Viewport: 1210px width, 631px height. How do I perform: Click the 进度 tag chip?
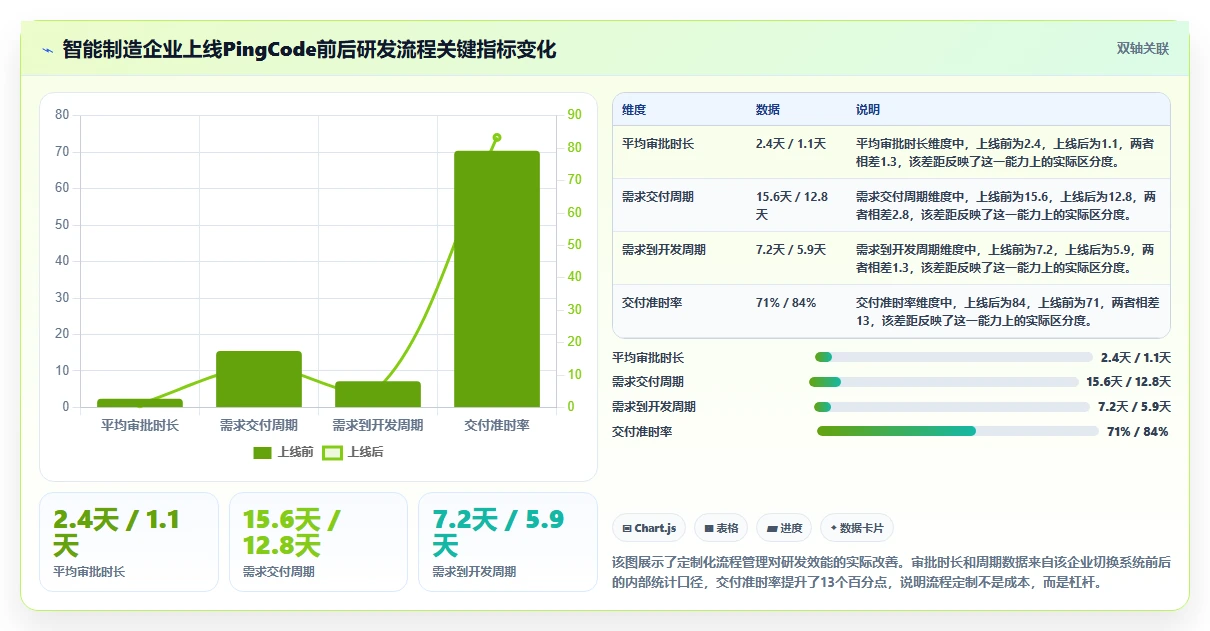784,528
